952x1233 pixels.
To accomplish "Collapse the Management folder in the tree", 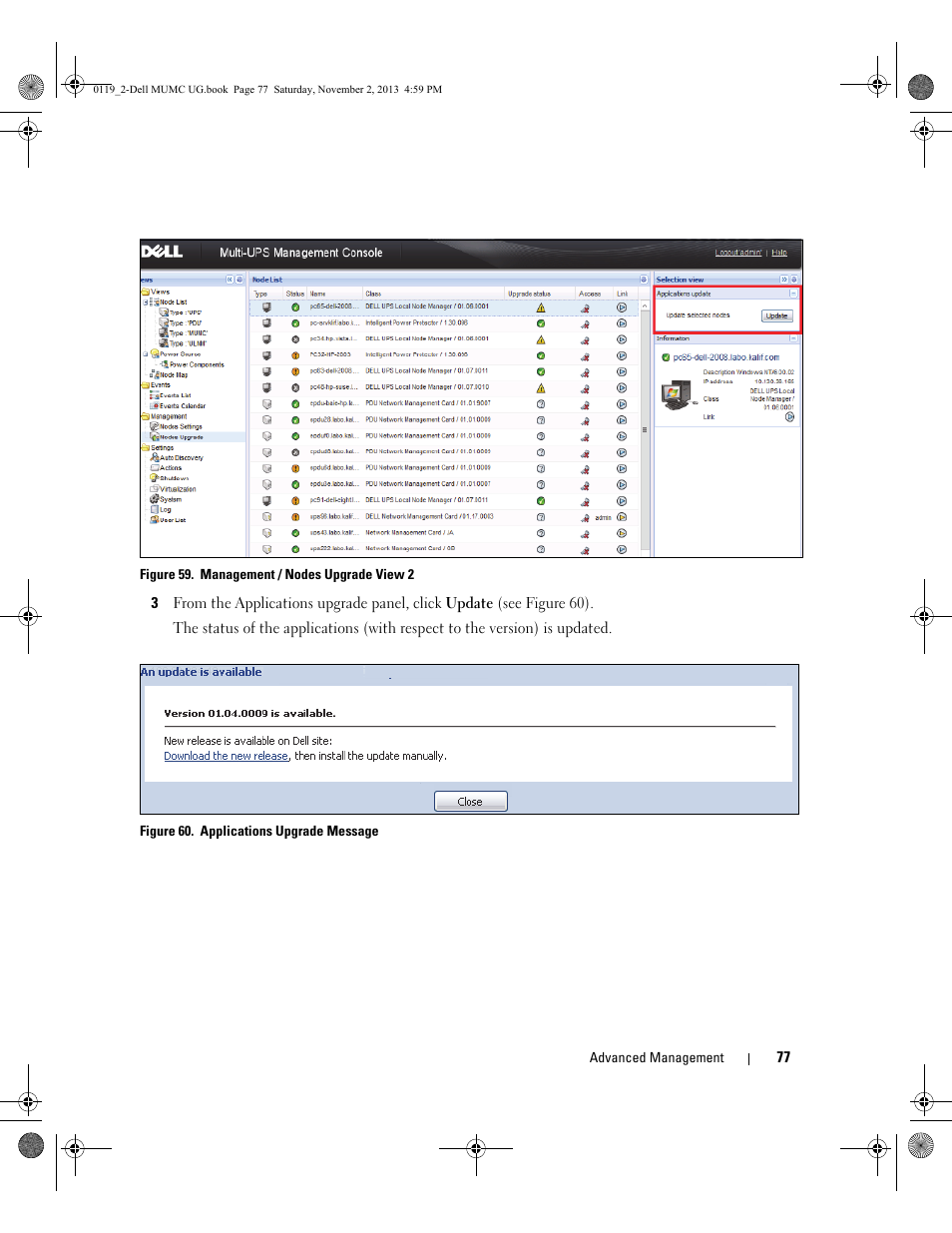I will 146,416.
